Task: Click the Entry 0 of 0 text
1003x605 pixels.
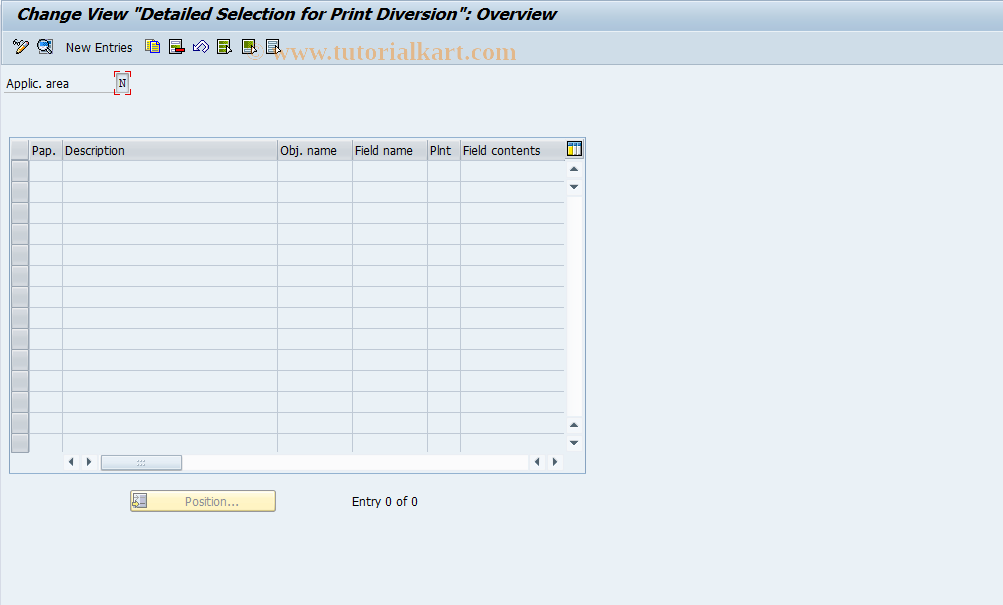Action: pyautogui.click(x=384, y=502)
